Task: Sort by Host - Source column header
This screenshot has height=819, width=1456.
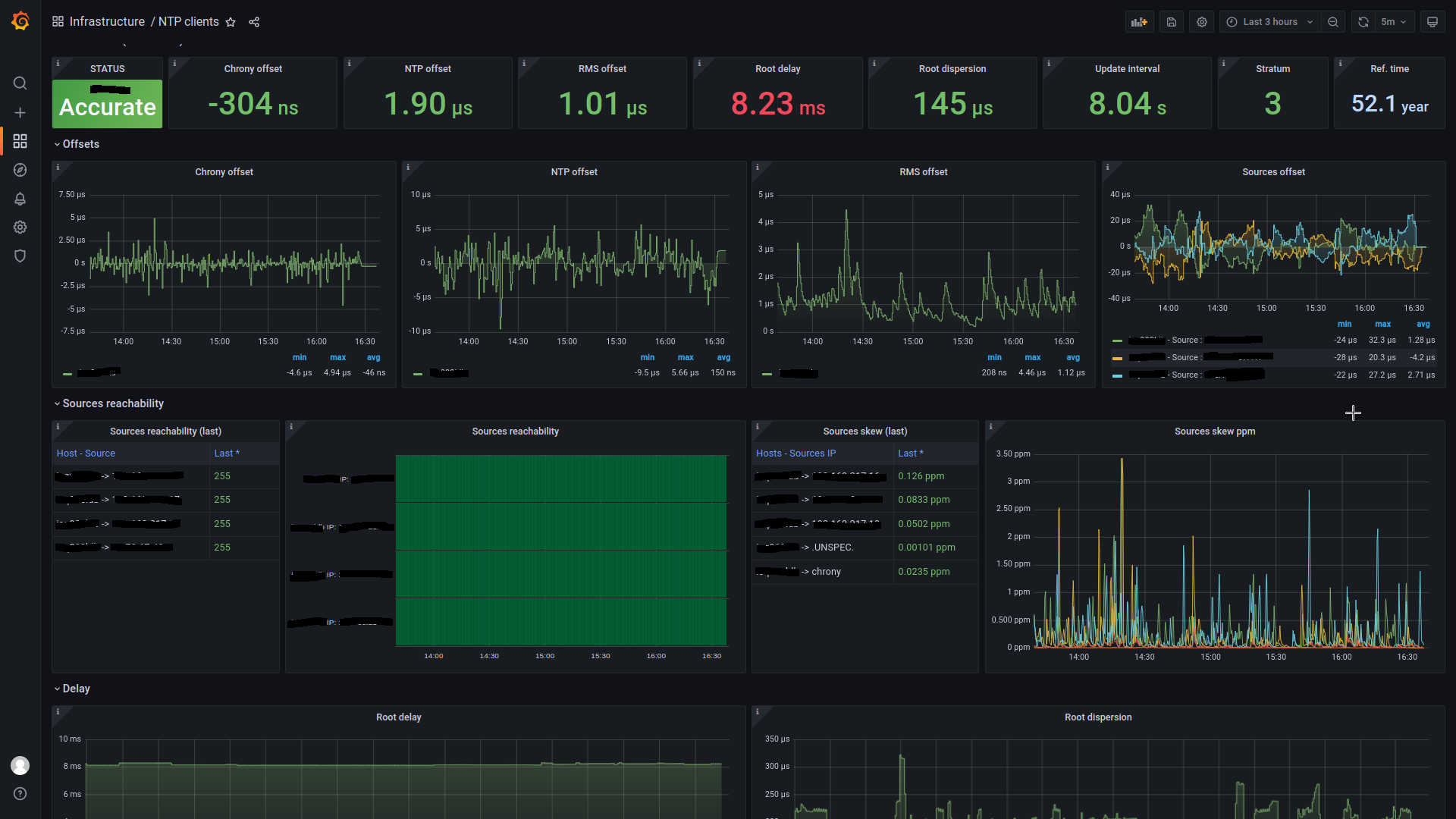Action: tap(86, 453)
